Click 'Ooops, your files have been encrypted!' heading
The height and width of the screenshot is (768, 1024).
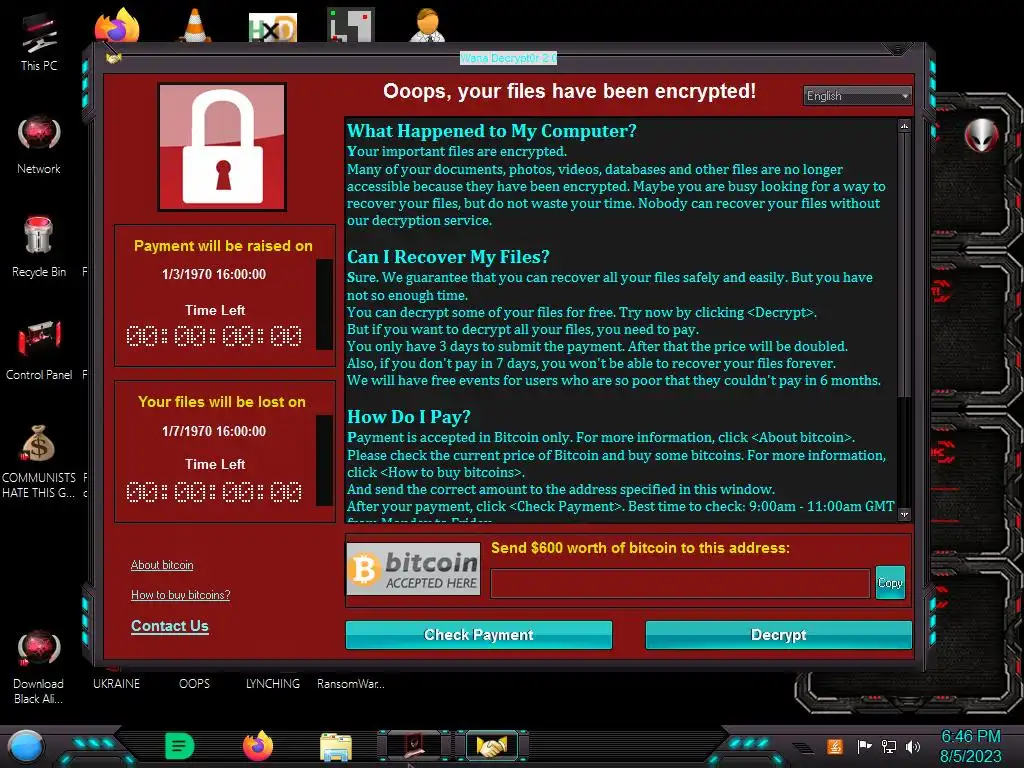point(569,91)
